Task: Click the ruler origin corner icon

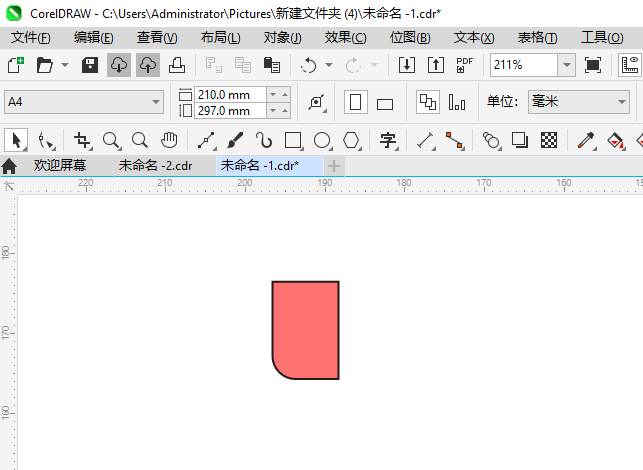Action: click(8, 186)
